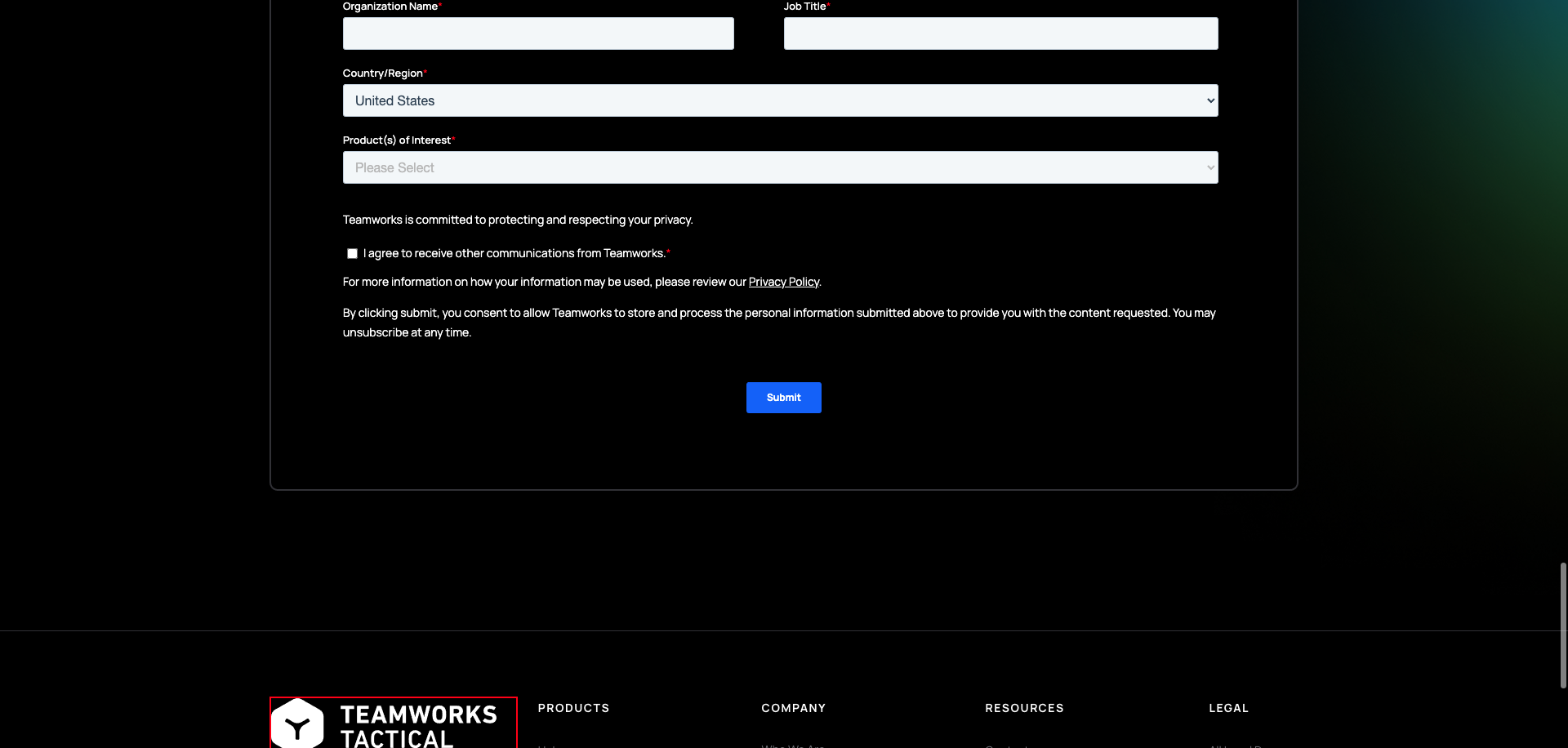Click the Organization Name input field
This screenshot has width=1568, height=748.
tap(537, 33)
